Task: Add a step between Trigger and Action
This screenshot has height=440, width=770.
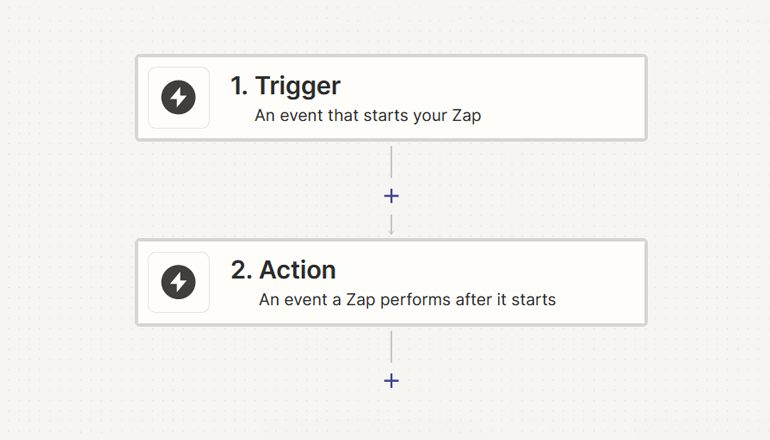Action: tap(391, 196)
